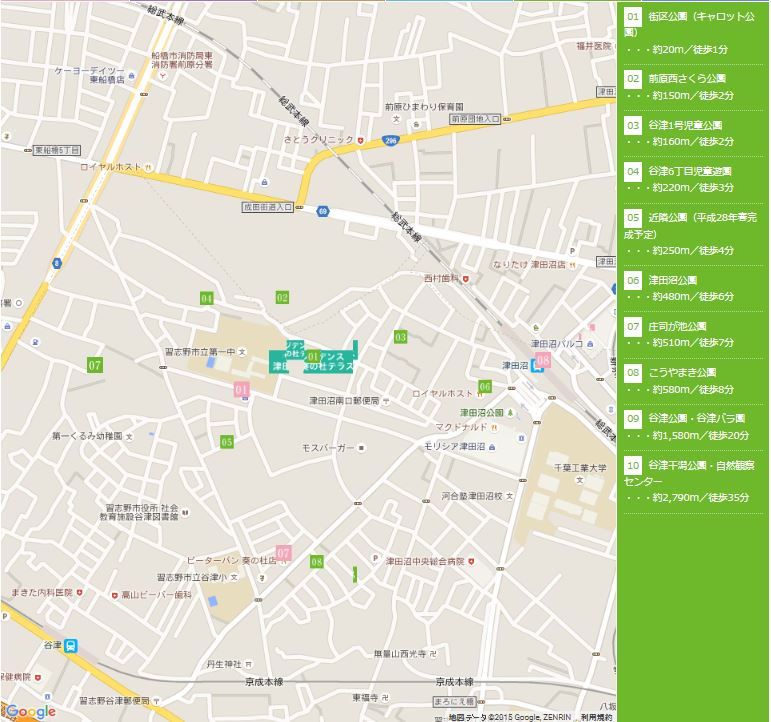771x722 pixels.
Task: Click the green 05 map marker
Action: click(x=227, y=441)
